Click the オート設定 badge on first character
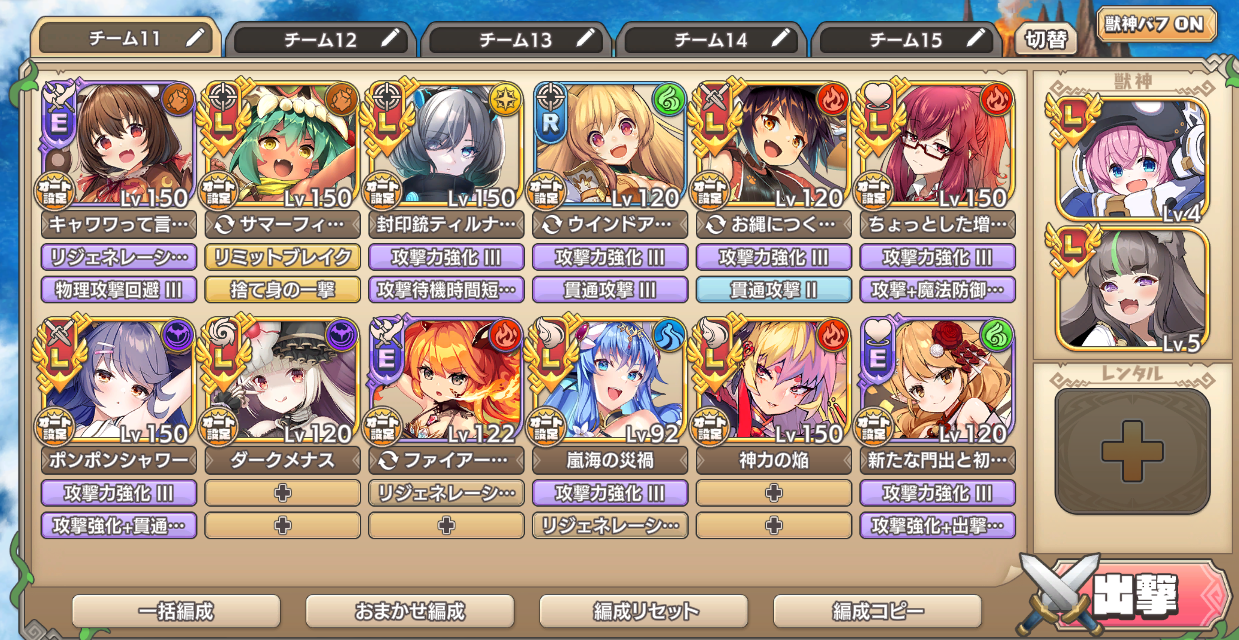The height and width of the screenshot is (640, 1239). [58, 189]
